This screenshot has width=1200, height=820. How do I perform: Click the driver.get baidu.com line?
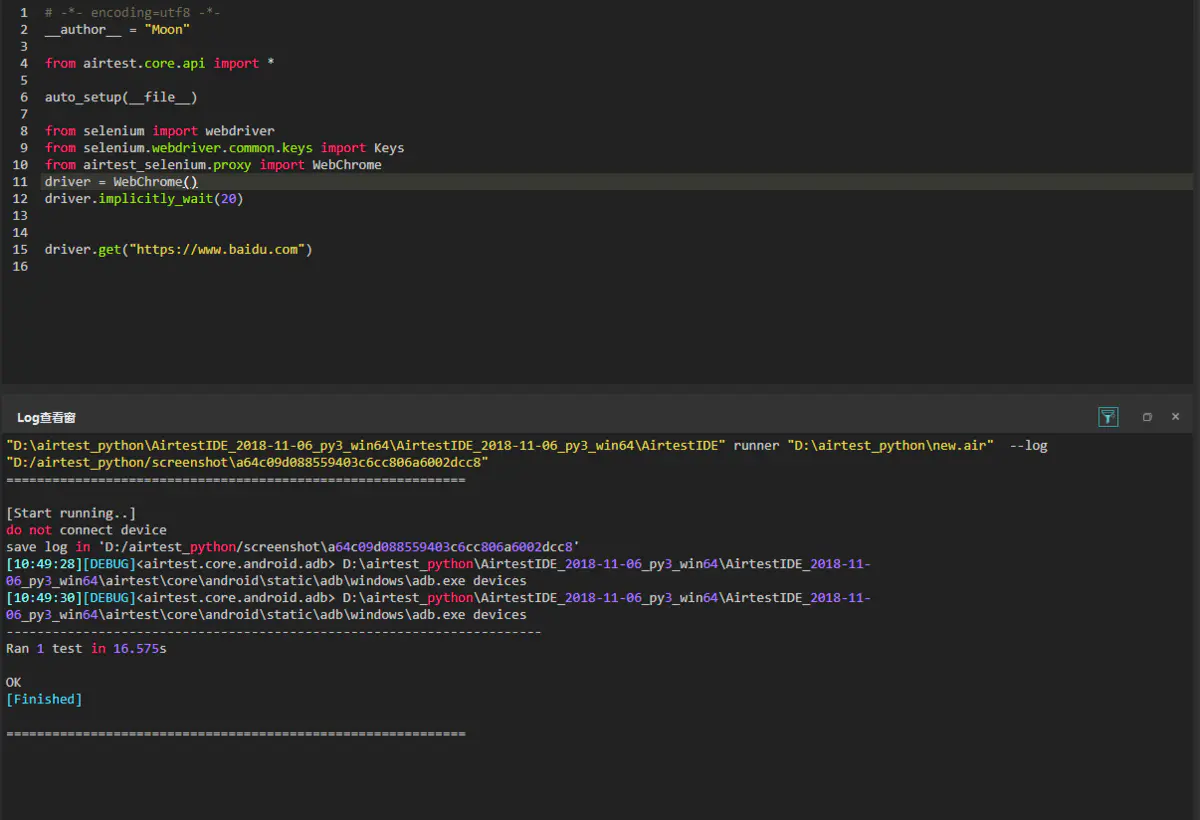pyautogui.click(x=179, y=250)
